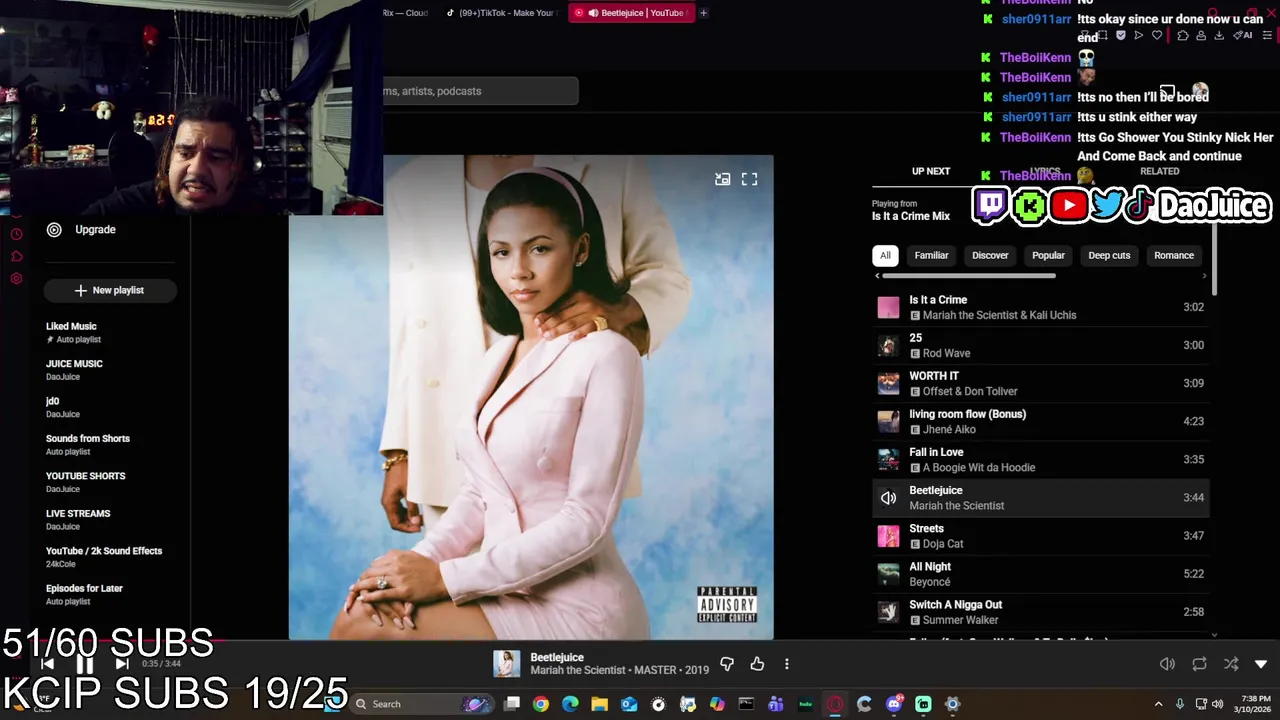Select the Deep cuts filter chip

(x=1109, y=255)
